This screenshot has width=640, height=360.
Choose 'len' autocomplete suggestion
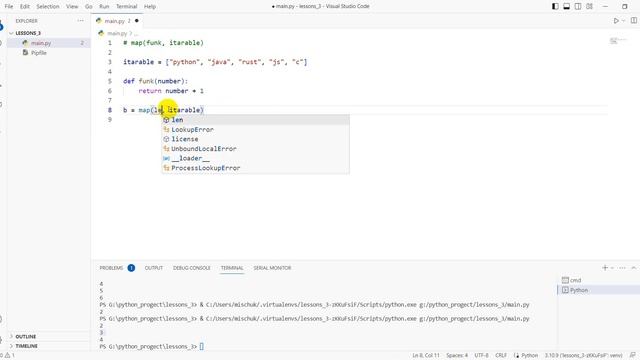coord(256,120)
